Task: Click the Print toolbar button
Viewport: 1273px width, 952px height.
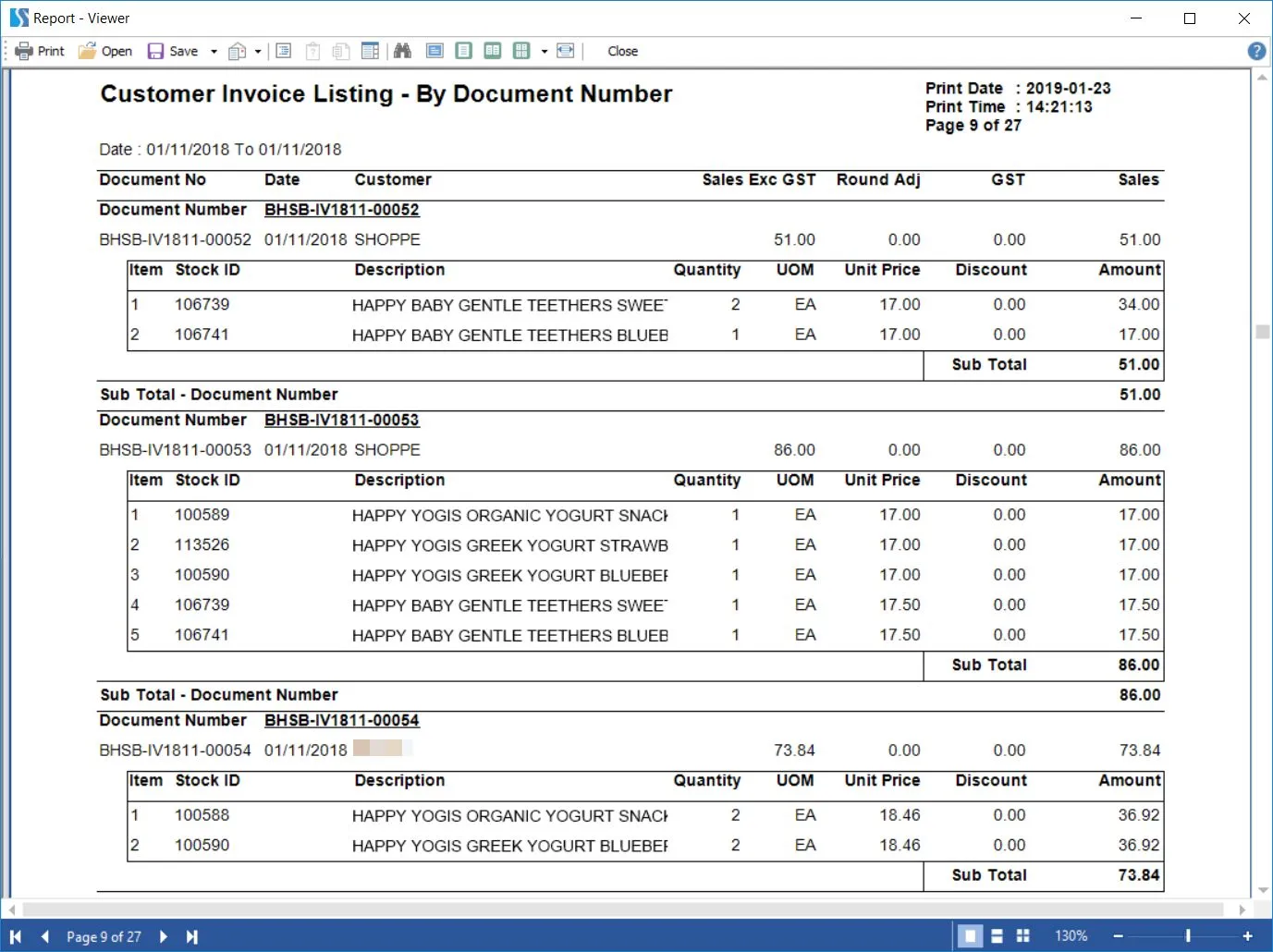Action: tap(40, 51)
